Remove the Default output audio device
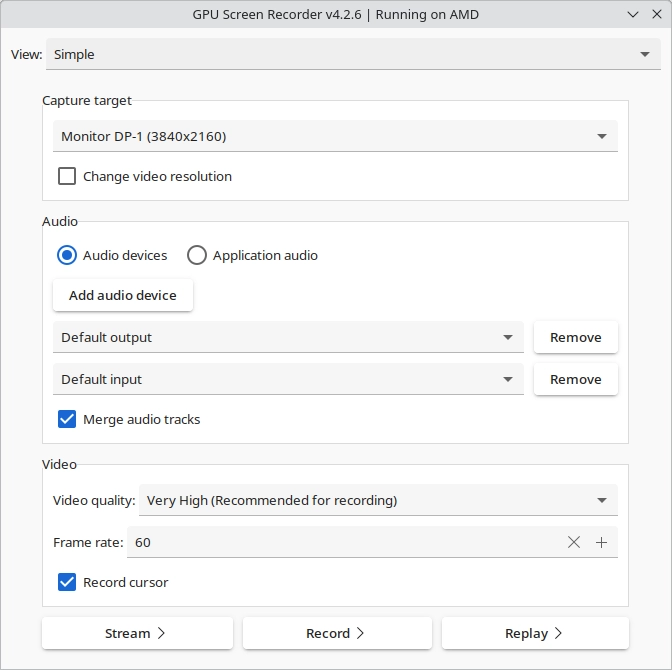 tap(576, 337)
